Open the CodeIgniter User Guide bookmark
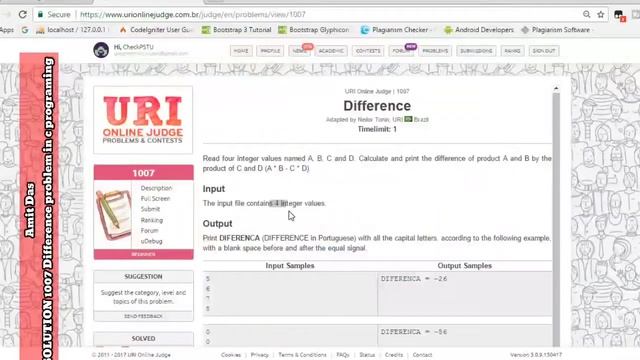This screenshot has height=360, width=640. pyautogui.click(x=156, y=30)
